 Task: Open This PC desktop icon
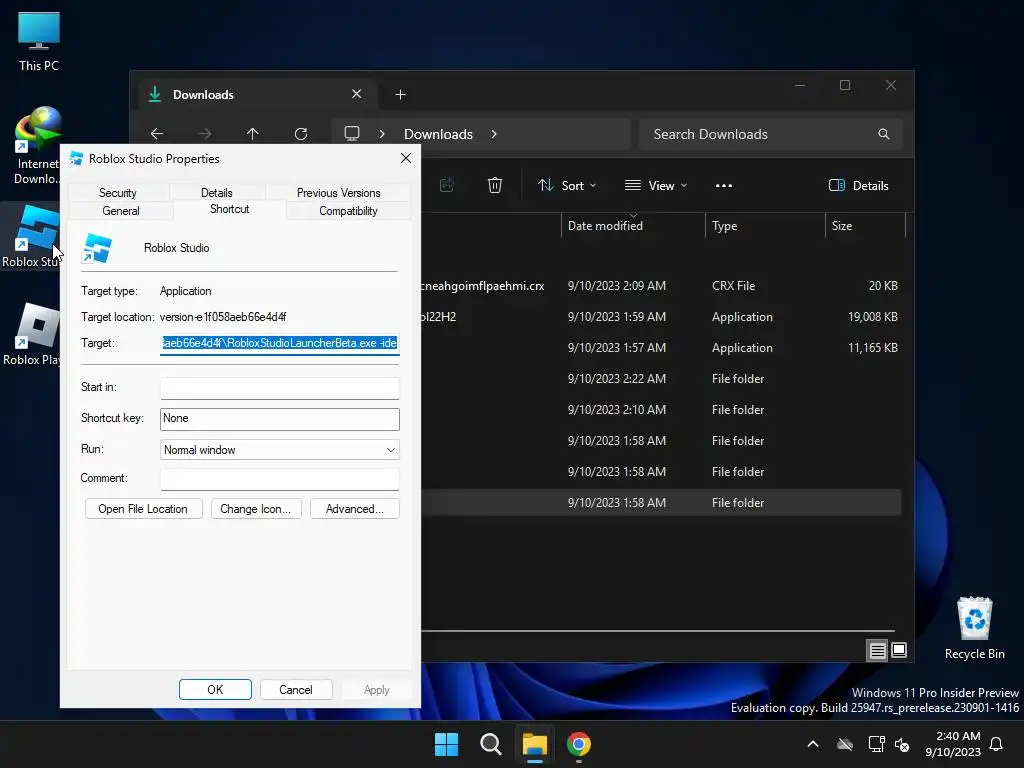(39, 41)
